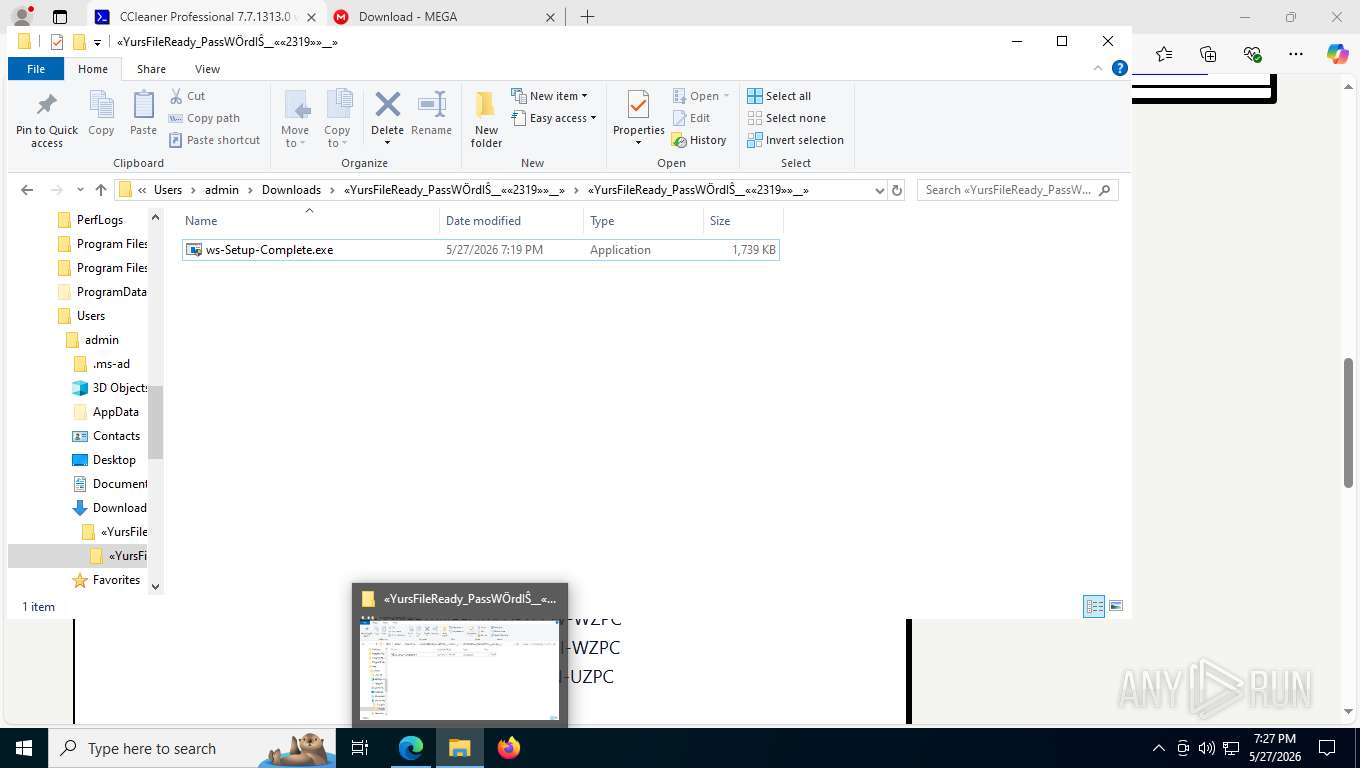
Task: Open Task View on the taskbar
Action: point(361,748)
